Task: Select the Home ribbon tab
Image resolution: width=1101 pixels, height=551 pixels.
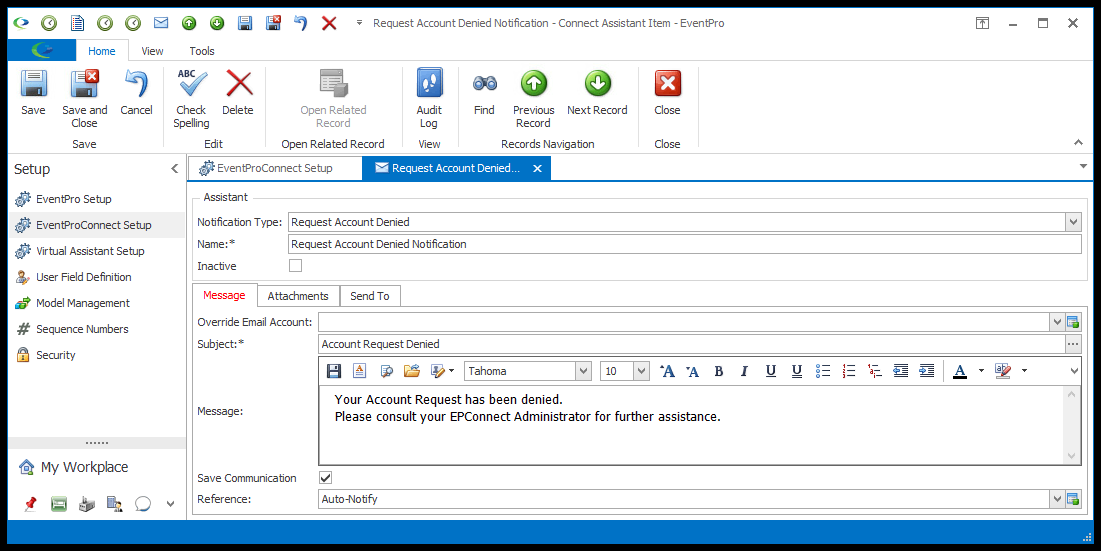Action: pyautogui.click(x=102, y=51)
